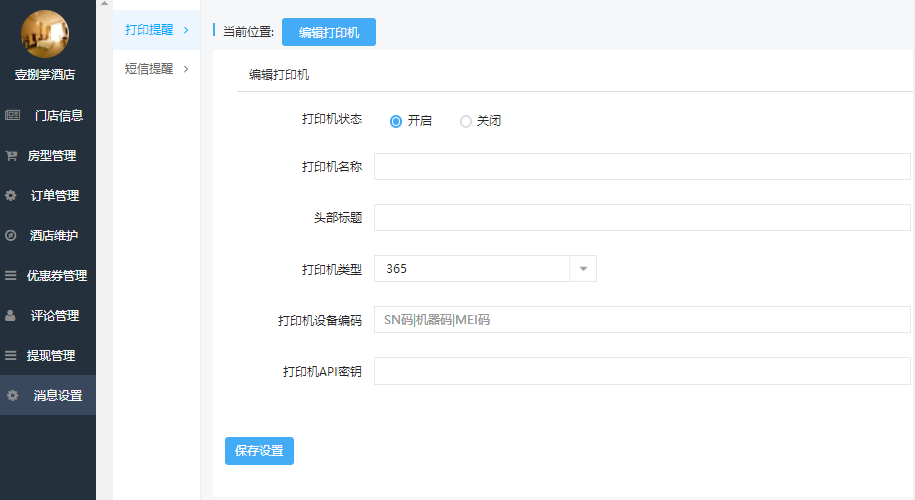
Task: Click chevron next to 打印提醒
Action: coord(186,30)
